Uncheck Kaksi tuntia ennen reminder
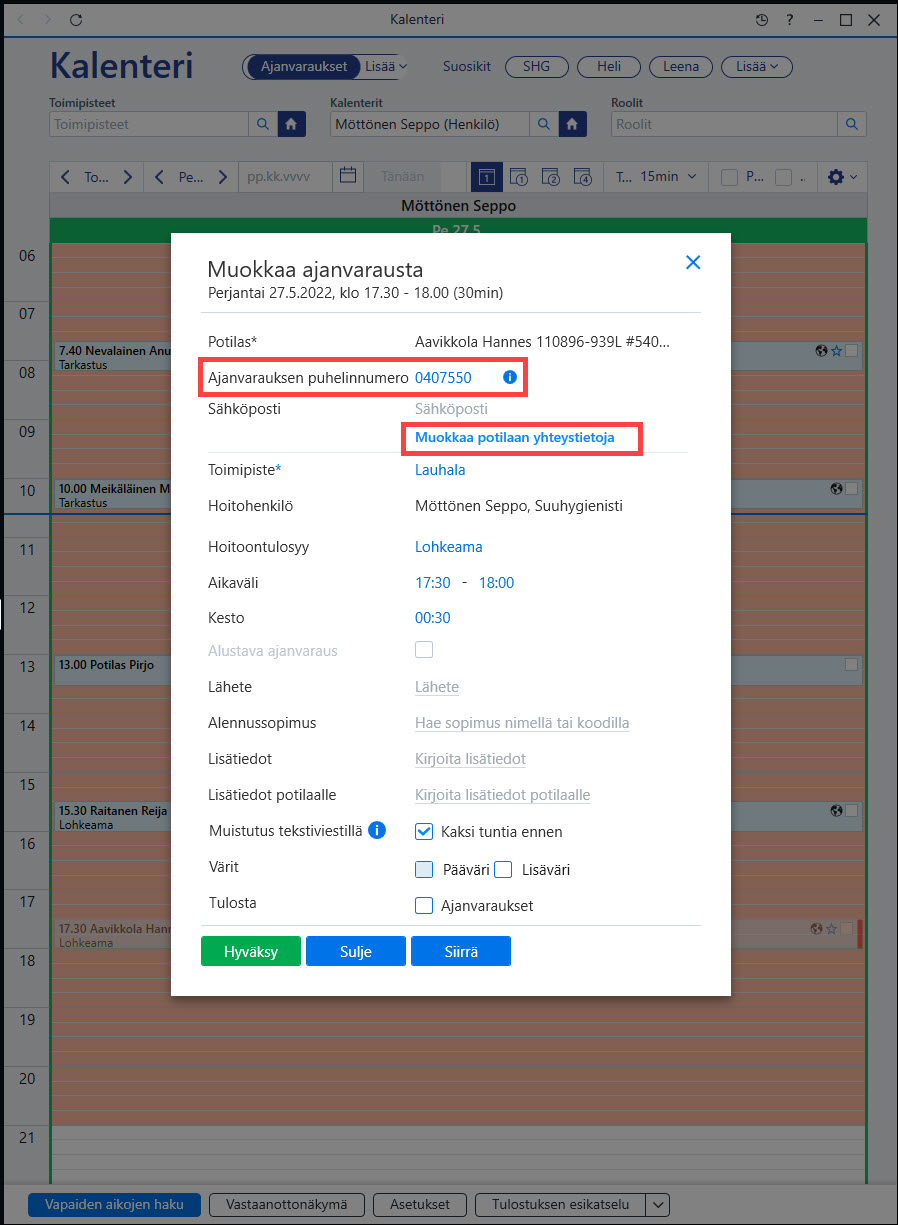This screenshot has width=898, height=1225. (424, 831)
